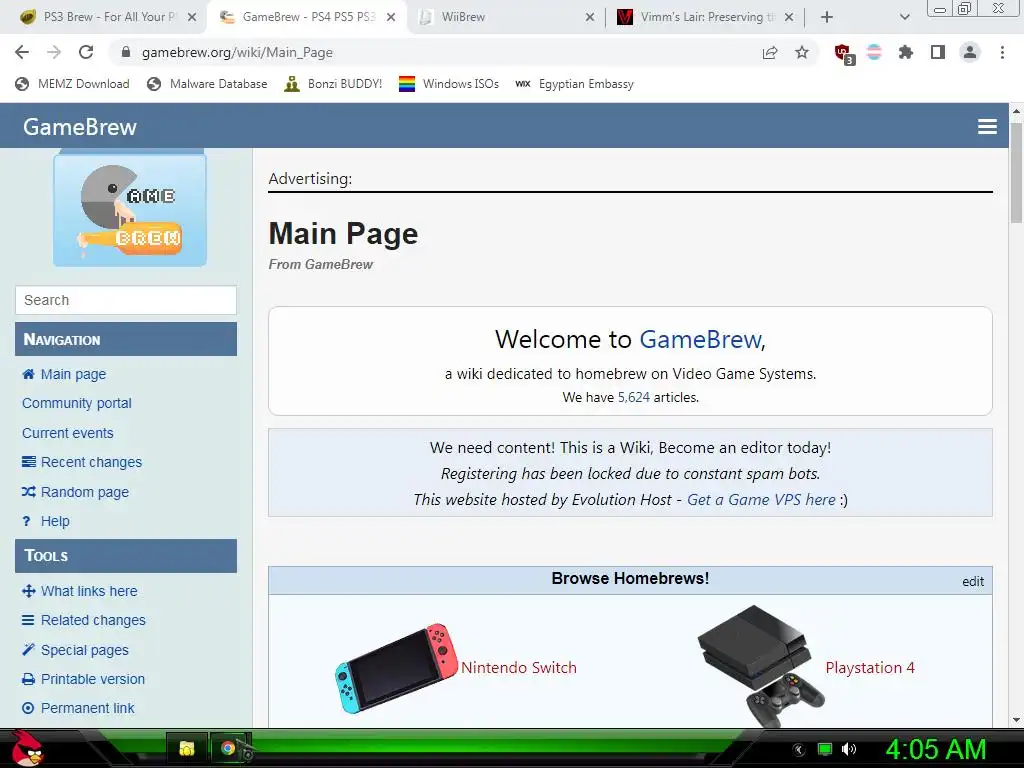Bookmark this page with the star icon
The height and width of the screenshot is (768, 1024).
click(802, 52)
